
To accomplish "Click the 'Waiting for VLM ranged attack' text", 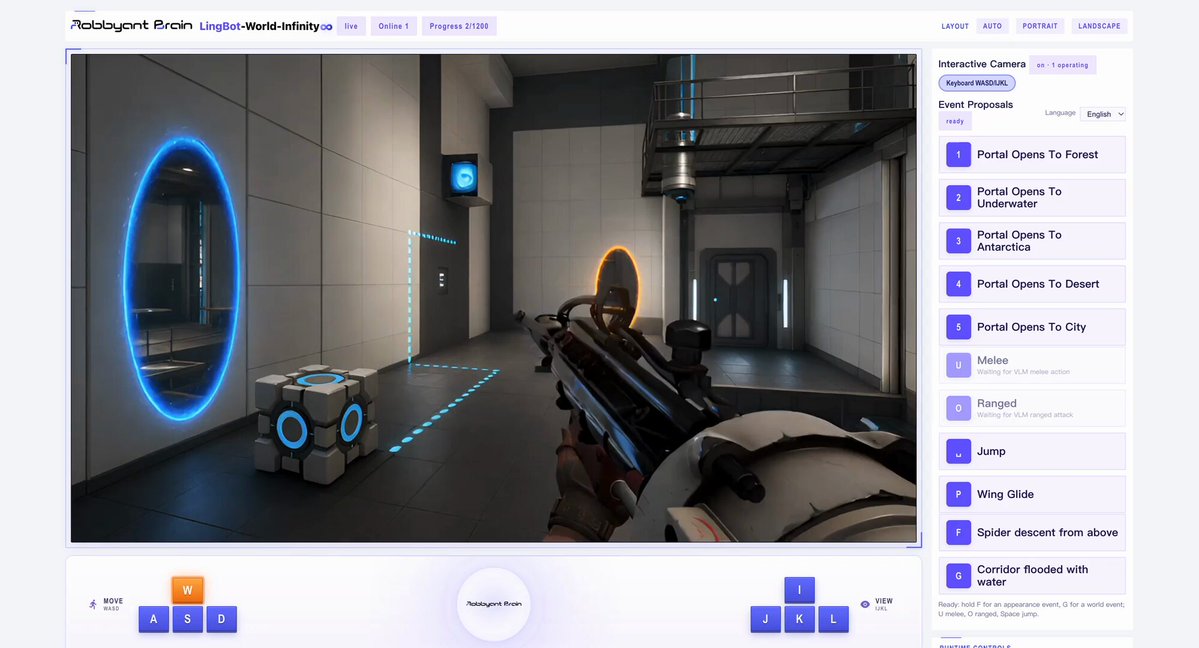I will tap(1025, 415).
